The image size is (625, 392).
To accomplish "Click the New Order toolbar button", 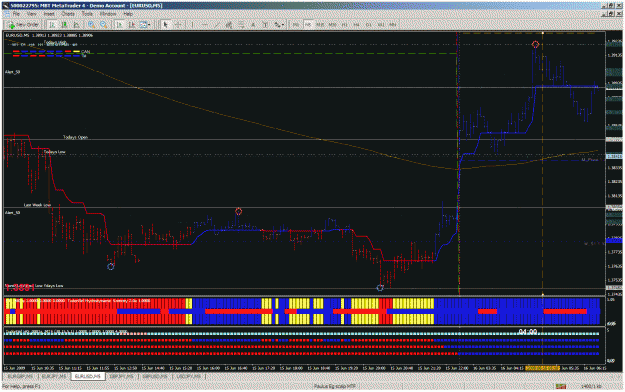I will 24,25.
